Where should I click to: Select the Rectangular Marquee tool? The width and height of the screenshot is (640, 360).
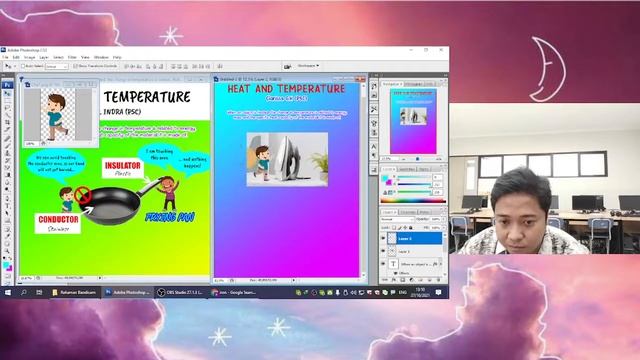pyautogui.click(x=7, y=101)
